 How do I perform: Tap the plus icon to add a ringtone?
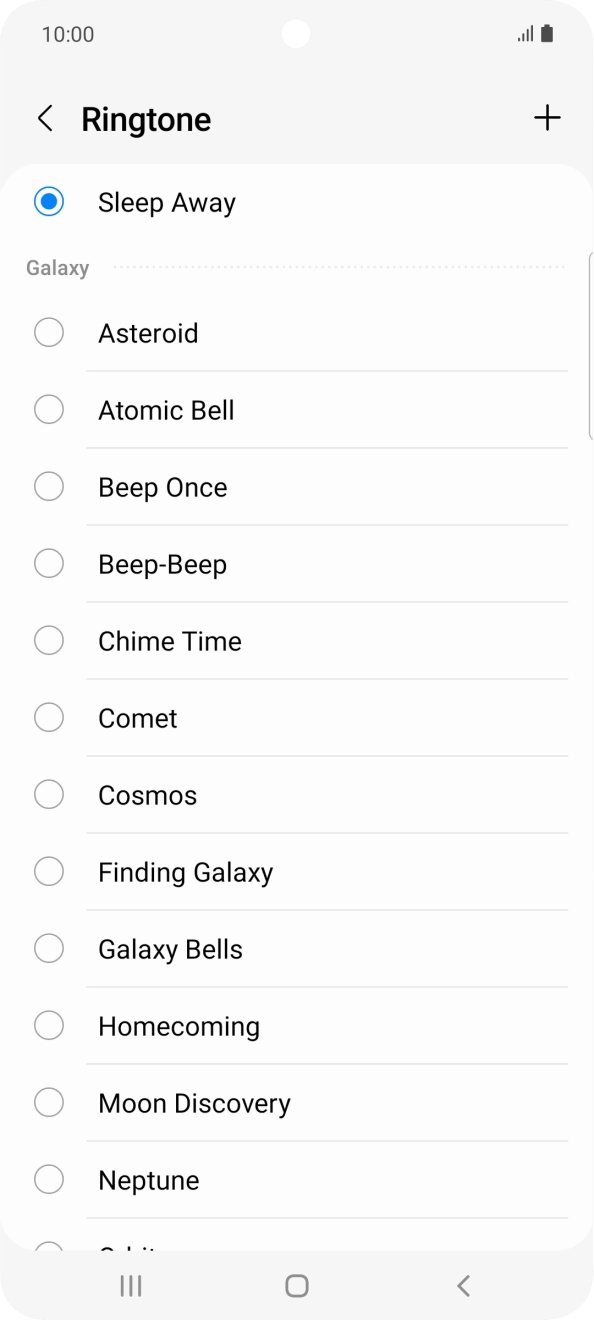tap(547, 118)
